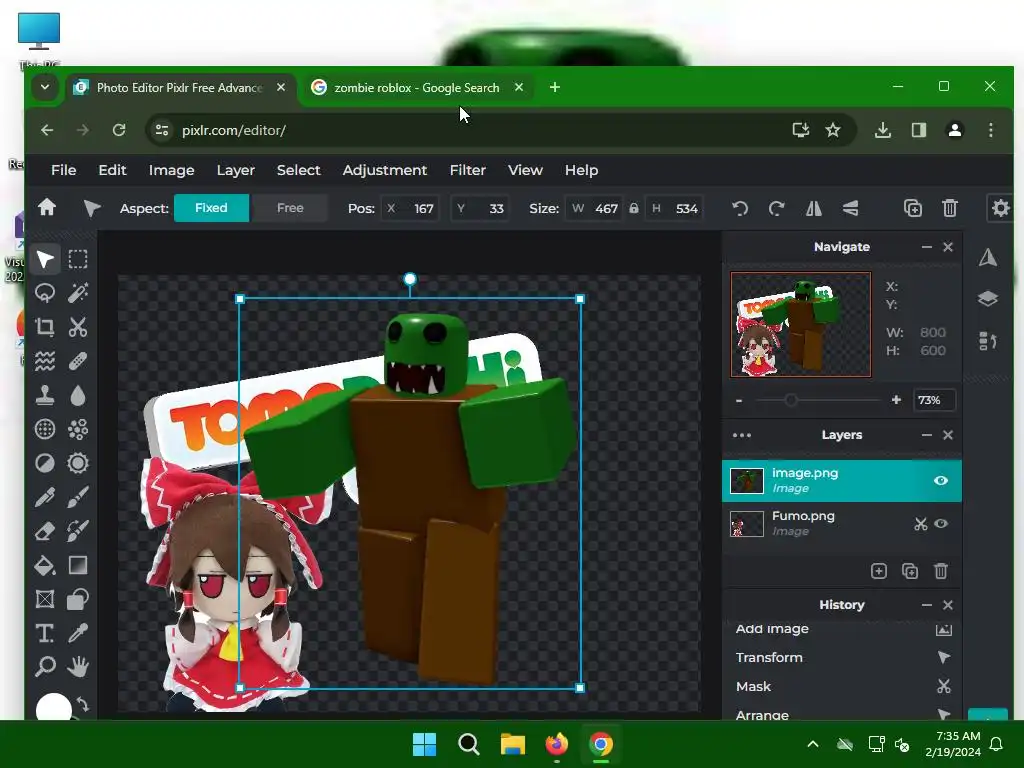The image size is (1024, 768).
Task: Click the mask scissors icon on Fumo.png
Action: click(920, 524)
